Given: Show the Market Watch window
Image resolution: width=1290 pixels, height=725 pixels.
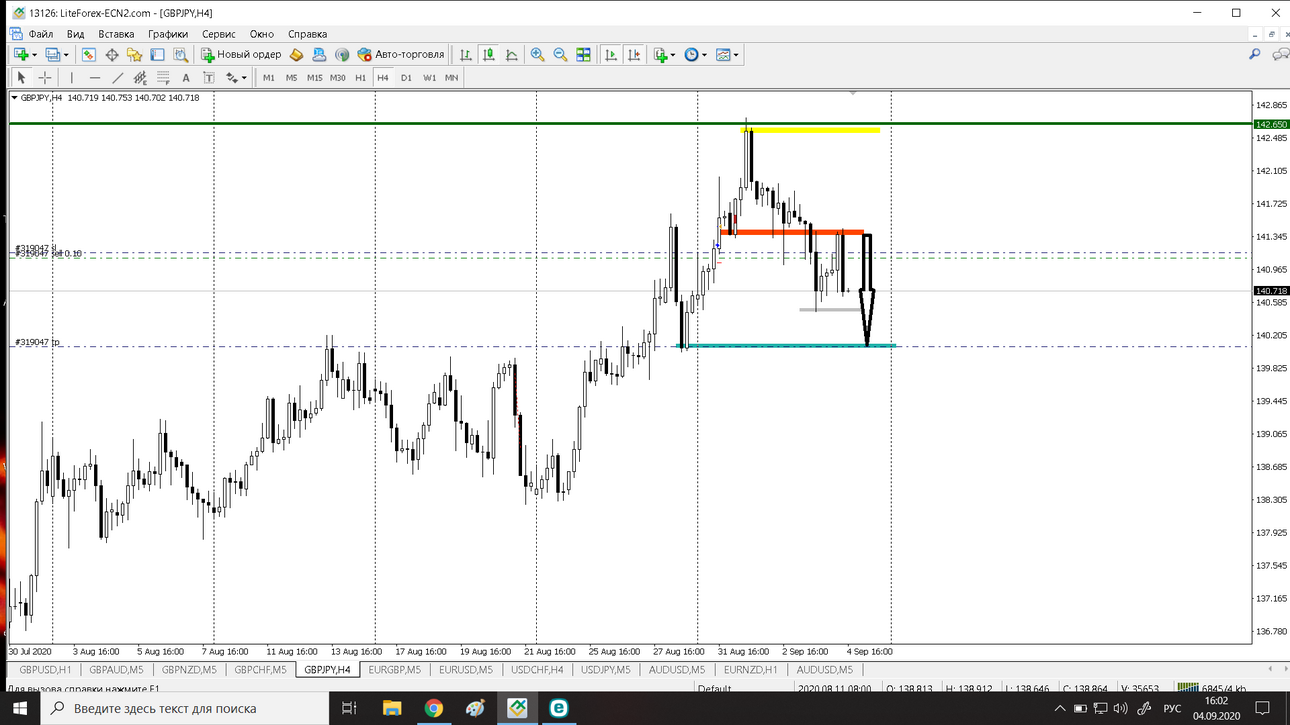Looking at the screenshot, I should (x=89, y=55).
